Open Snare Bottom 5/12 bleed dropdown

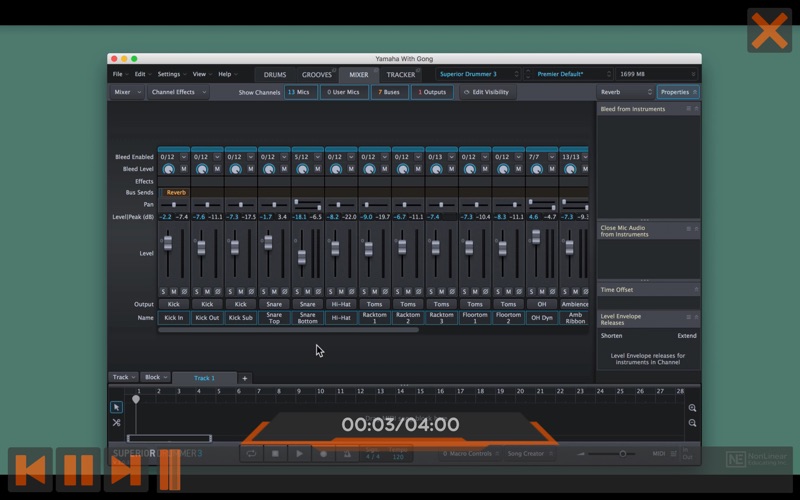[317, 157]
